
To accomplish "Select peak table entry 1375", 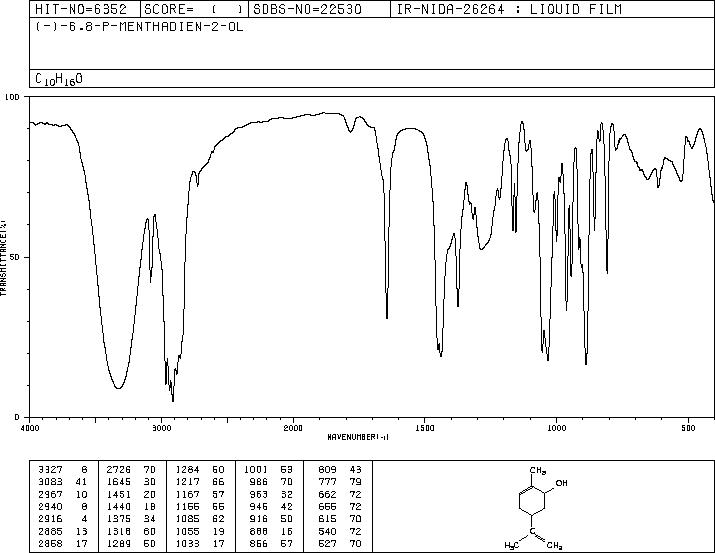I will point(119,519).
